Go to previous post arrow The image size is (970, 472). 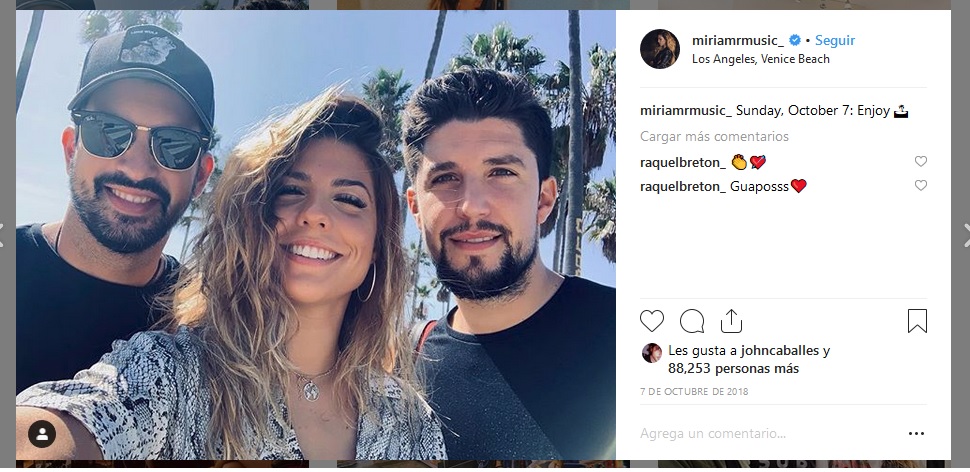coord(2,235)
